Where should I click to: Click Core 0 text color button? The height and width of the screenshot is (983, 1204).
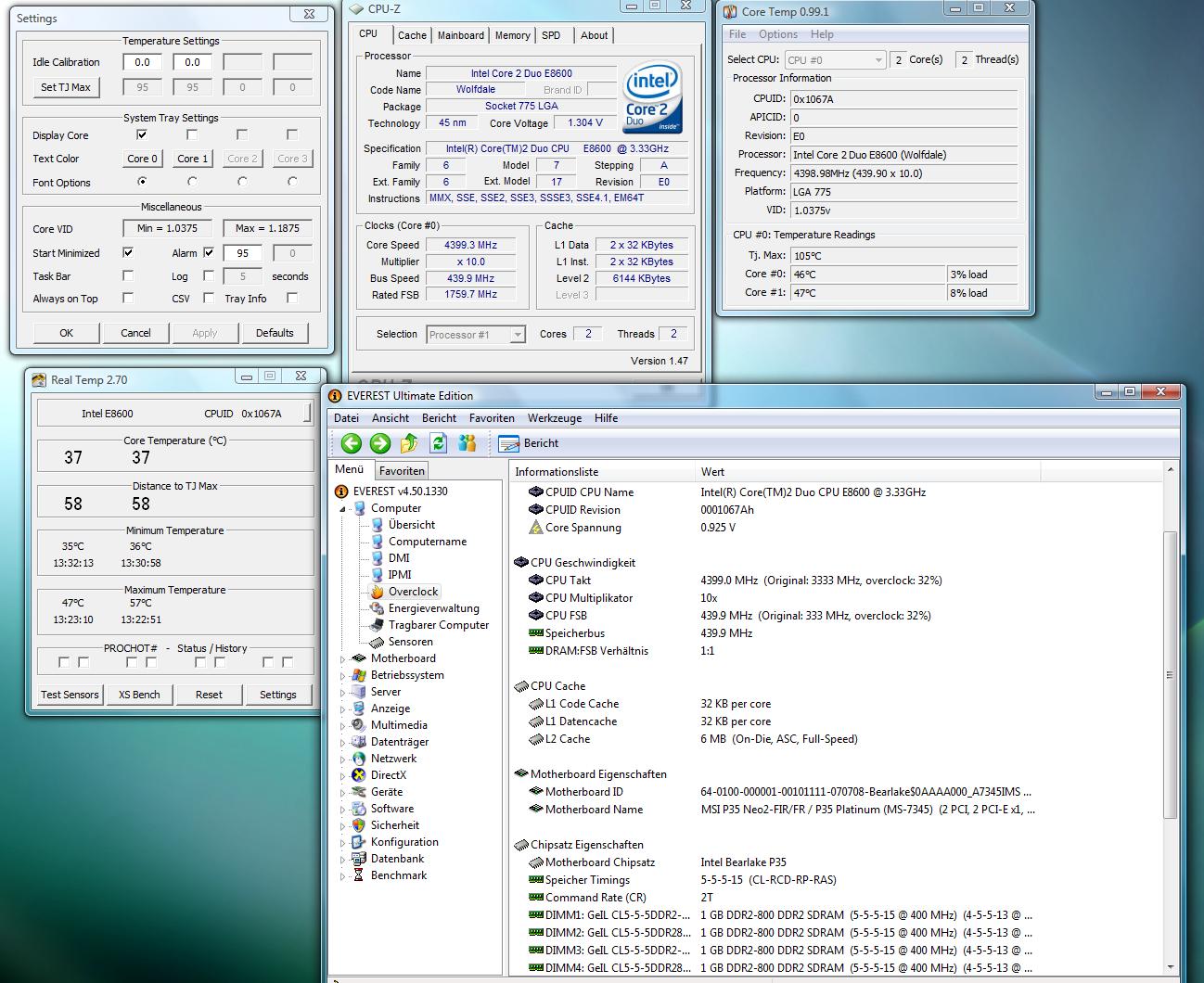click(143, 159)
